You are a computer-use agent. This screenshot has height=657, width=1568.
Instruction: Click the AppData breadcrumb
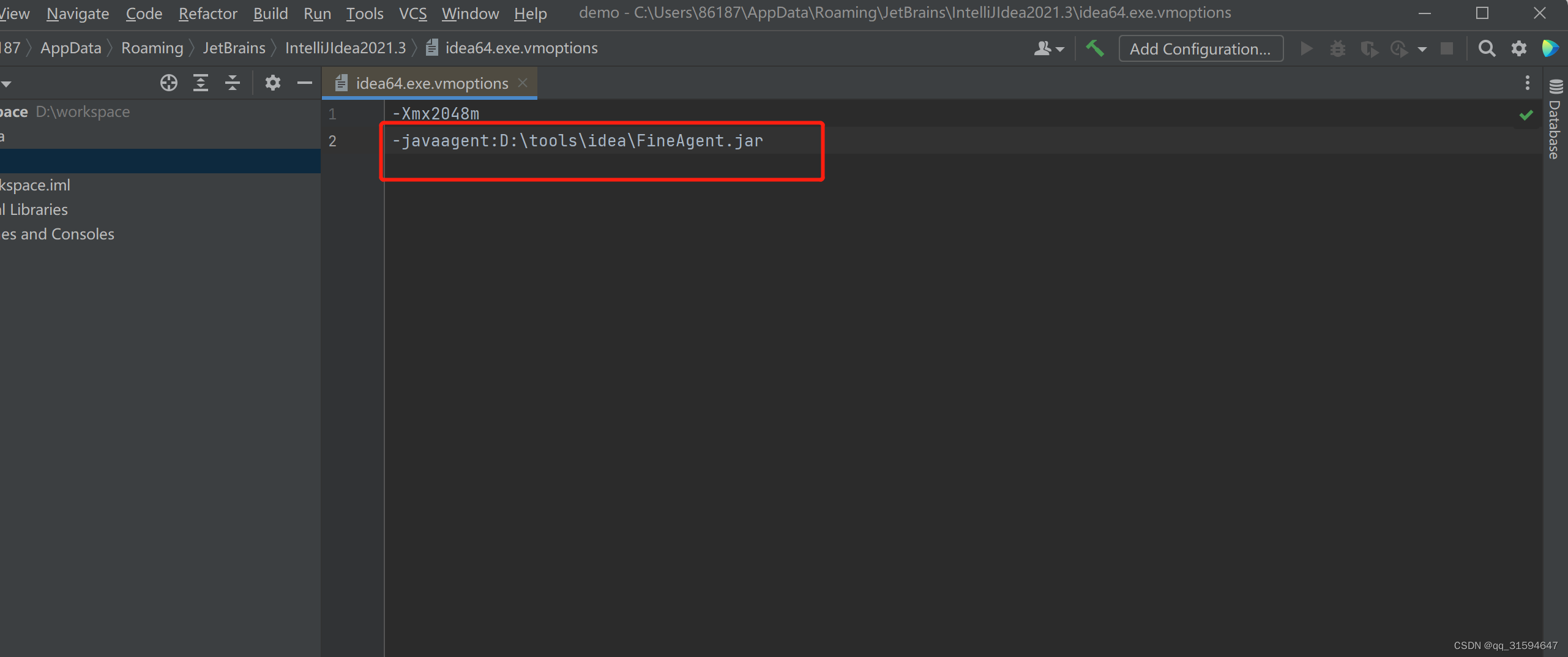click(x=71, y=48)
